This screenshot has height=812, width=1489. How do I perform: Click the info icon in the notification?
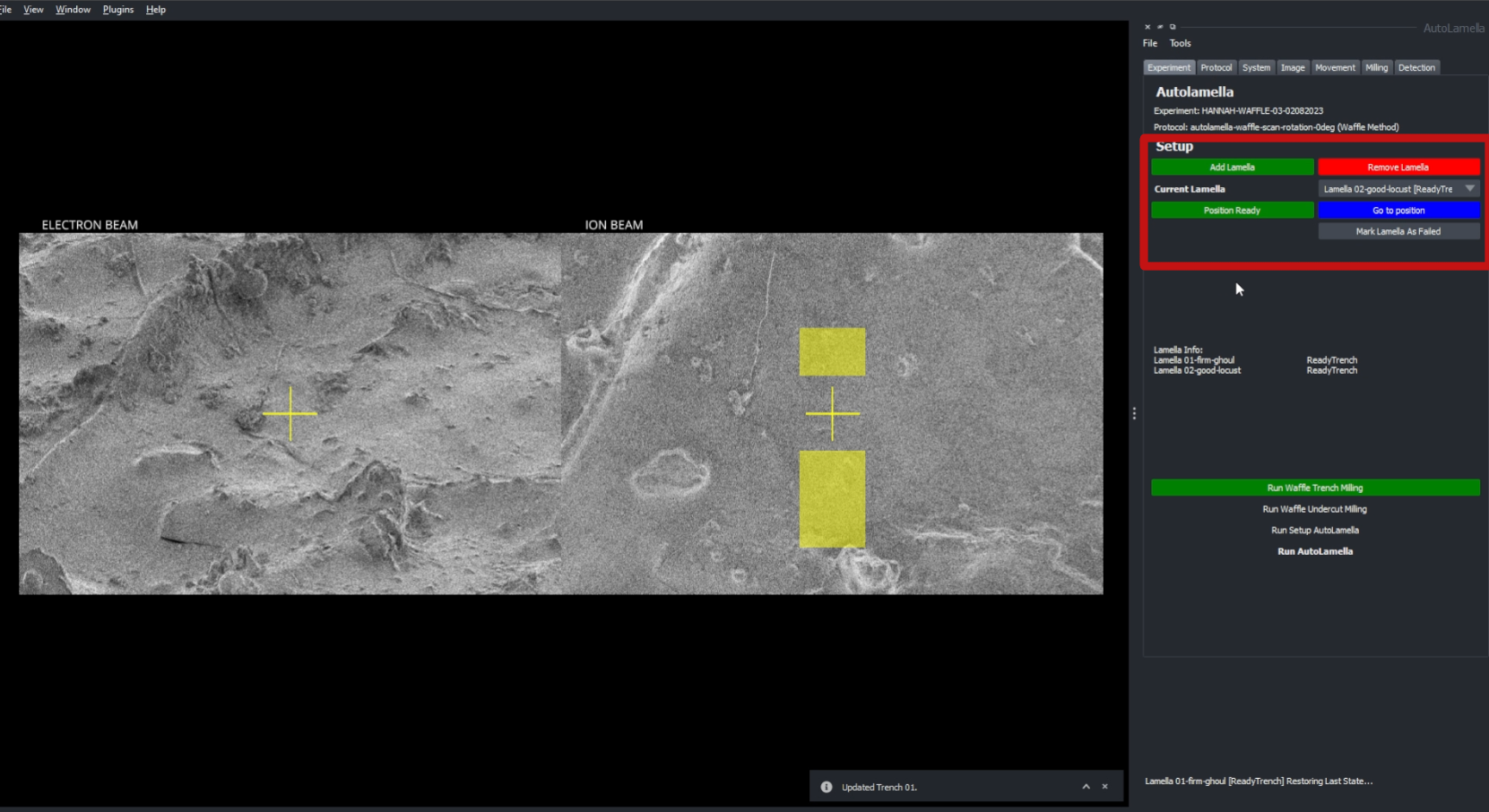(827, 787)
